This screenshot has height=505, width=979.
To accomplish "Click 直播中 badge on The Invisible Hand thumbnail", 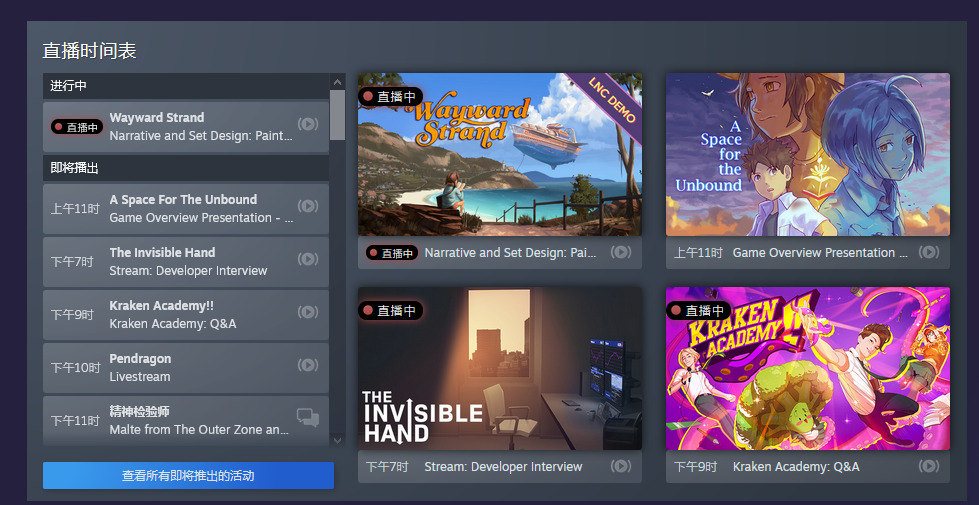I will point(390,311).
